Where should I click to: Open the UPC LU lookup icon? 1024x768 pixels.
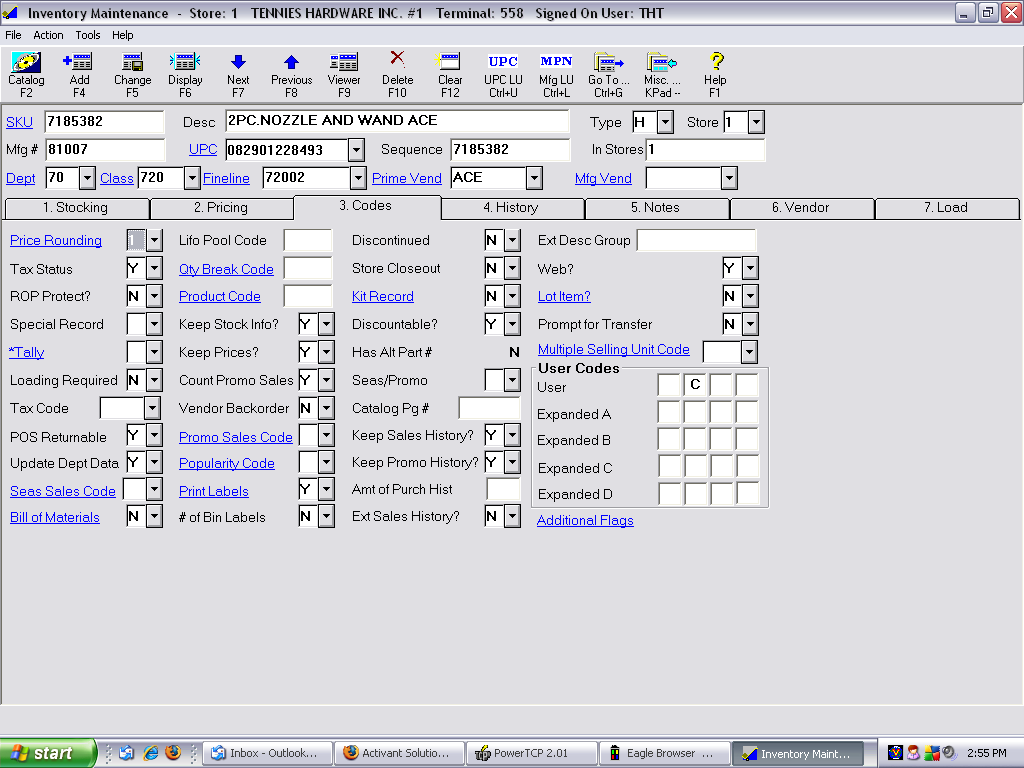pos(503,64)
